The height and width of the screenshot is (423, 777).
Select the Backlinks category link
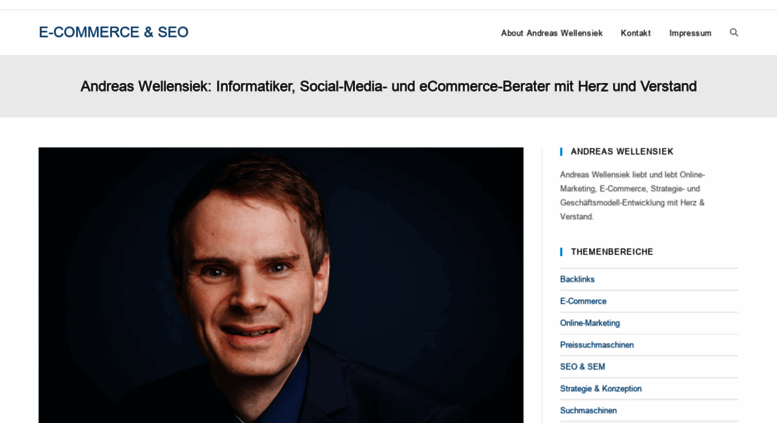[x=577, y=279]
